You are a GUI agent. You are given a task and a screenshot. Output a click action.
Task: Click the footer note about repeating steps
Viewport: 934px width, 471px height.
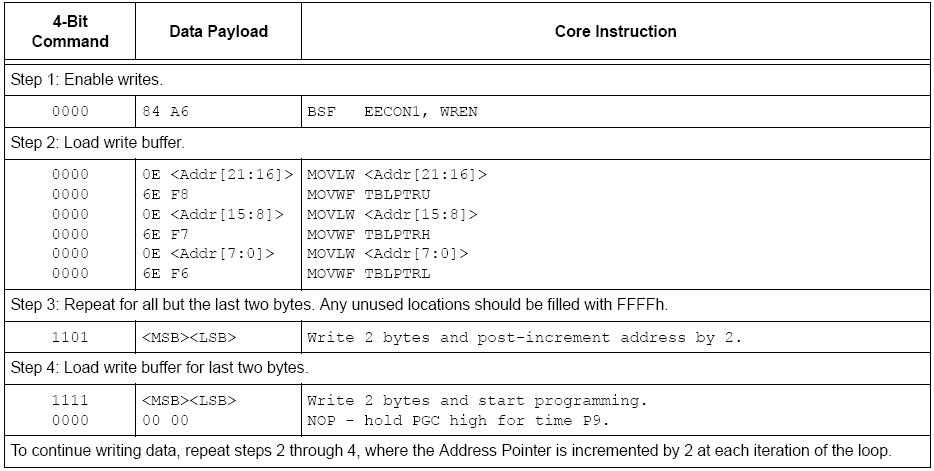pyautogui.click(x=450, y=451)
